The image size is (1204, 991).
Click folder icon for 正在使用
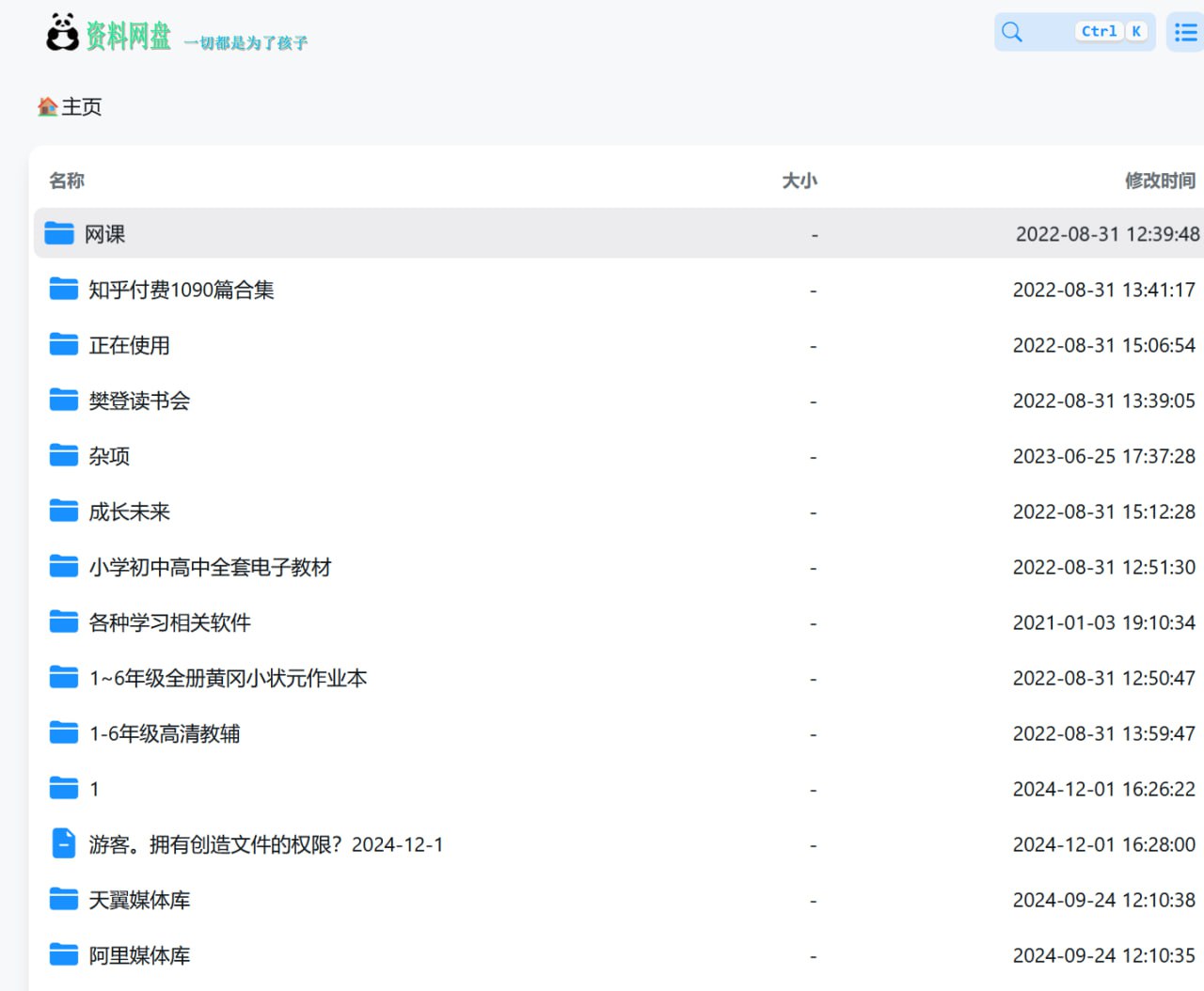(64, 344)
